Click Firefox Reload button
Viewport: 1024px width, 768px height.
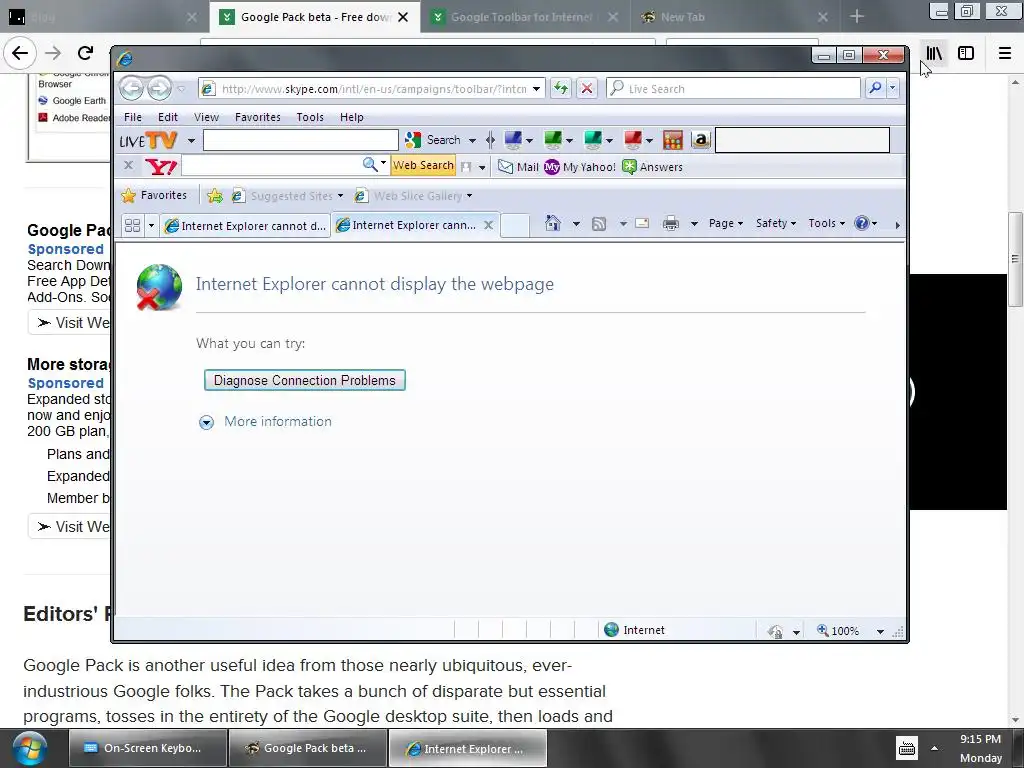point(86,53)
